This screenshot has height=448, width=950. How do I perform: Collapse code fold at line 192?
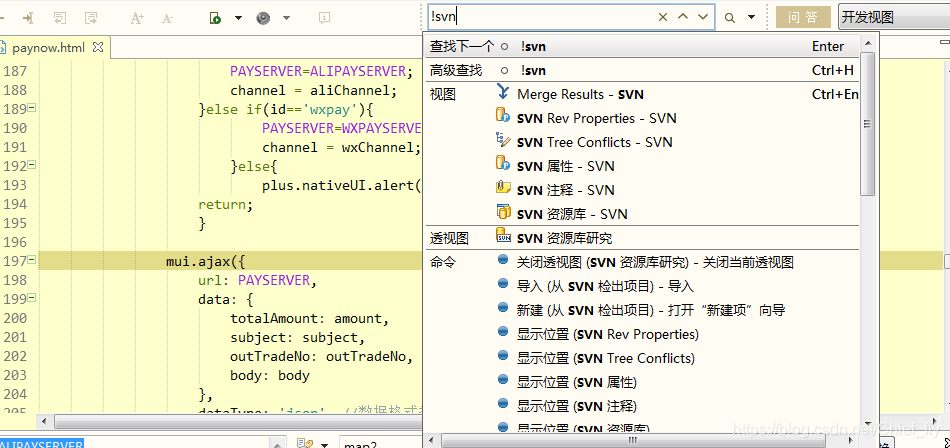click(32, 164)
